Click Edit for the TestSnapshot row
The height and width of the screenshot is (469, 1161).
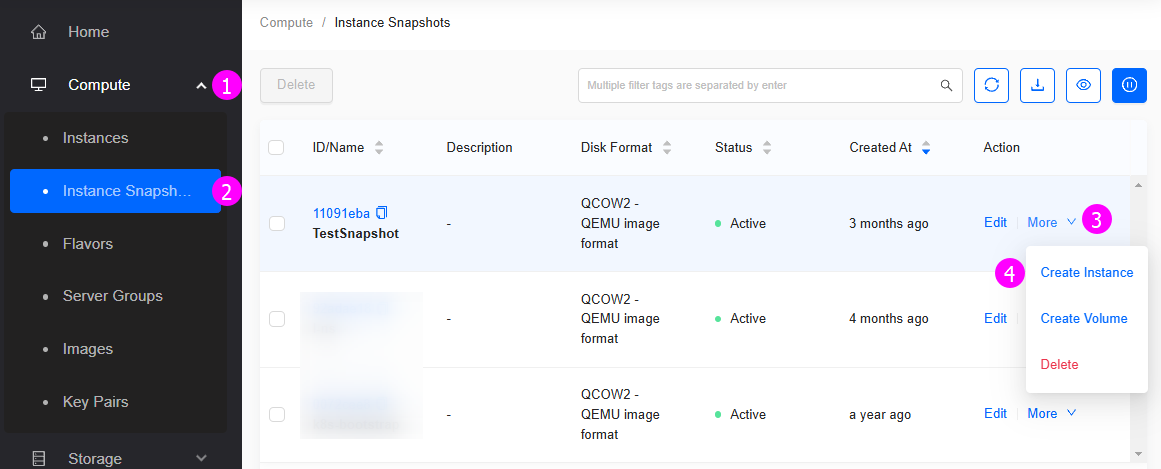995,222
